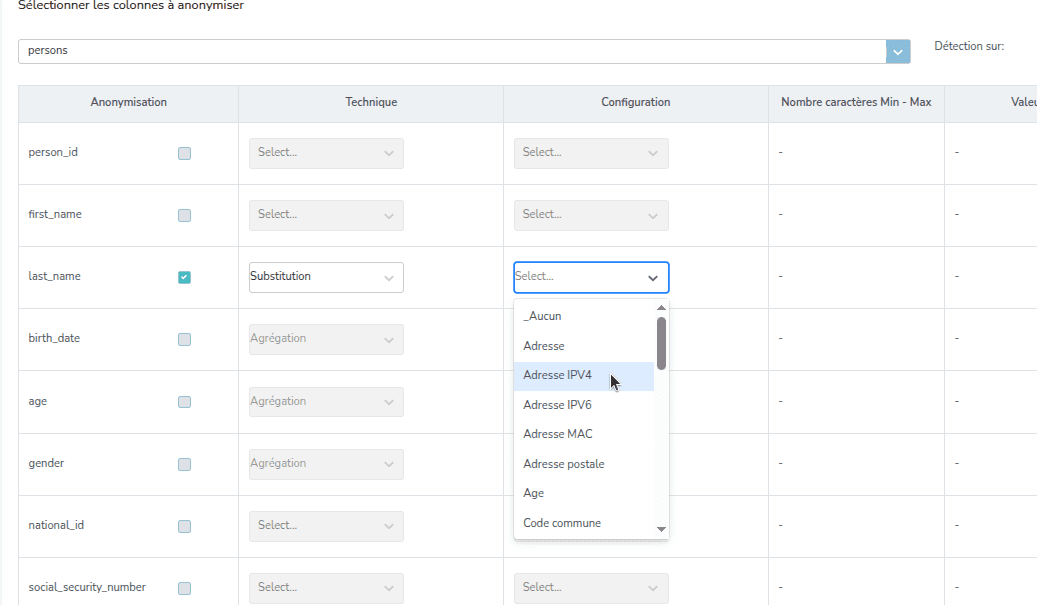The width and height of the screenshot is (1037, 605).
Task: Open the persons table selector dropdown arrow
Action: [x=898, y=51]
